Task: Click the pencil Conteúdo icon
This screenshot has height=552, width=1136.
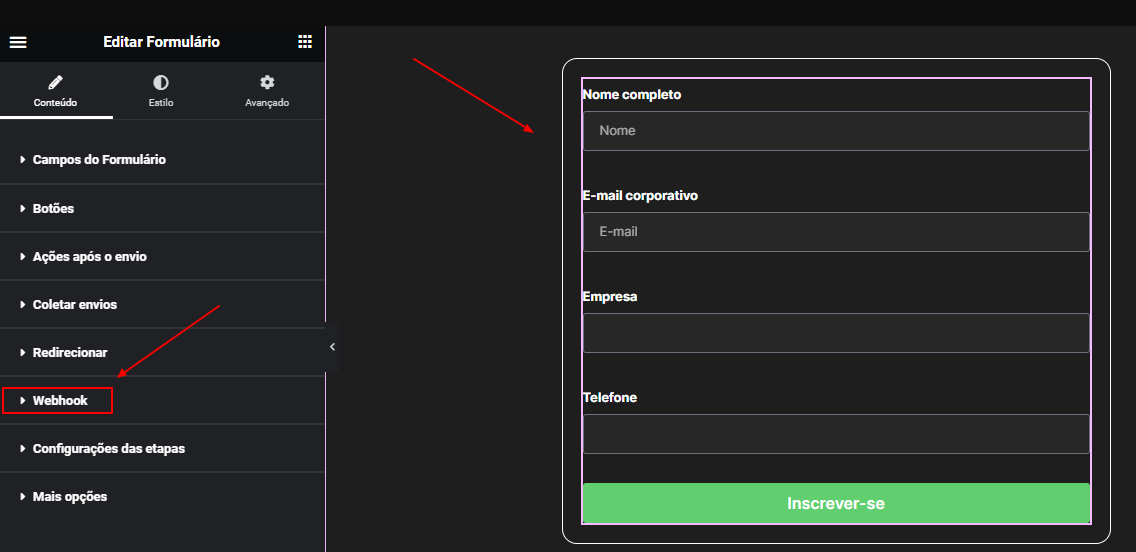Action: tap(56, 82)
